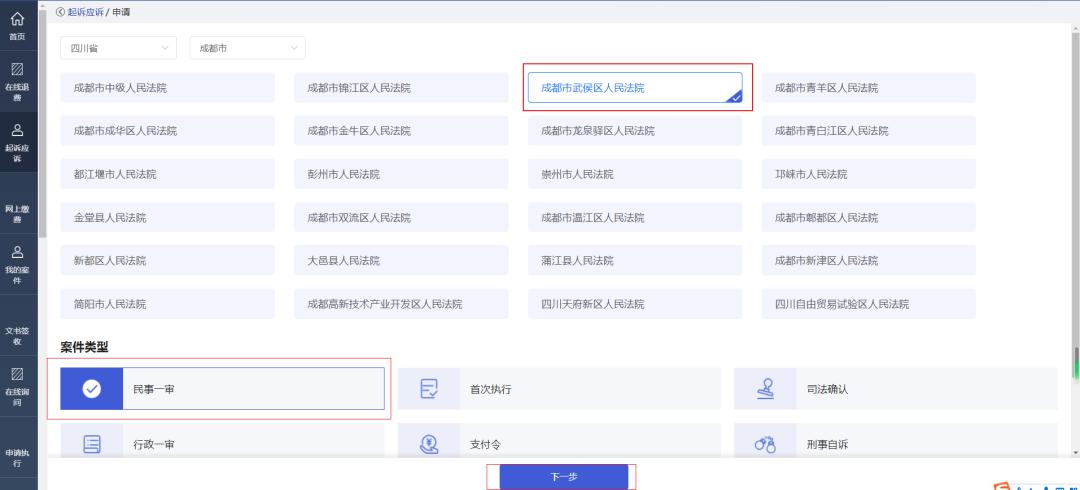Choose the 司法确认 stamp icon
This screenshot has height=490, width=1080.
(765, 389)
